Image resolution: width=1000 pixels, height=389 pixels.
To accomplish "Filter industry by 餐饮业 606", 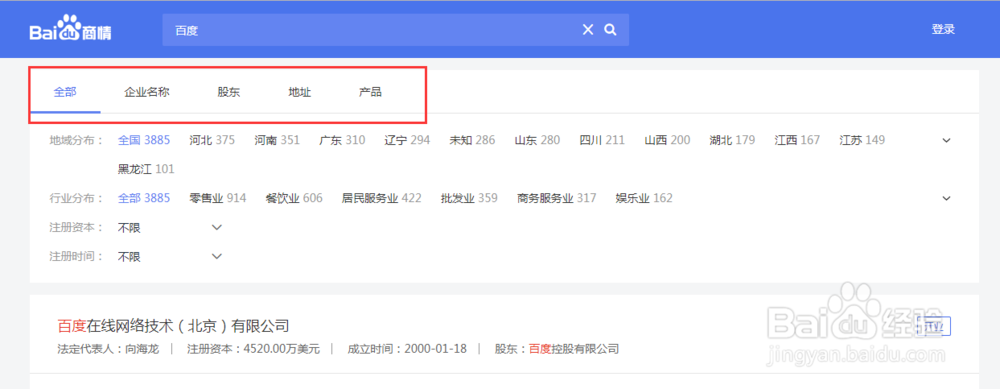I will [294, 198].
